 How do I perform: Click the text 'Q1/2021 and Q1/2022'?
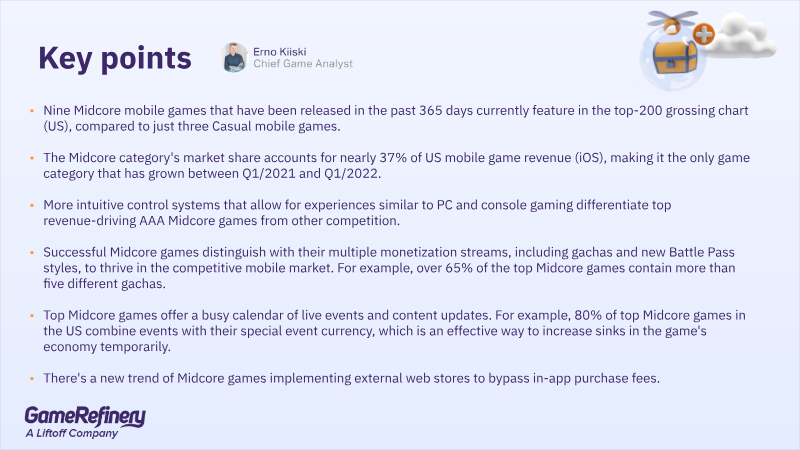(x=311, y=173)
